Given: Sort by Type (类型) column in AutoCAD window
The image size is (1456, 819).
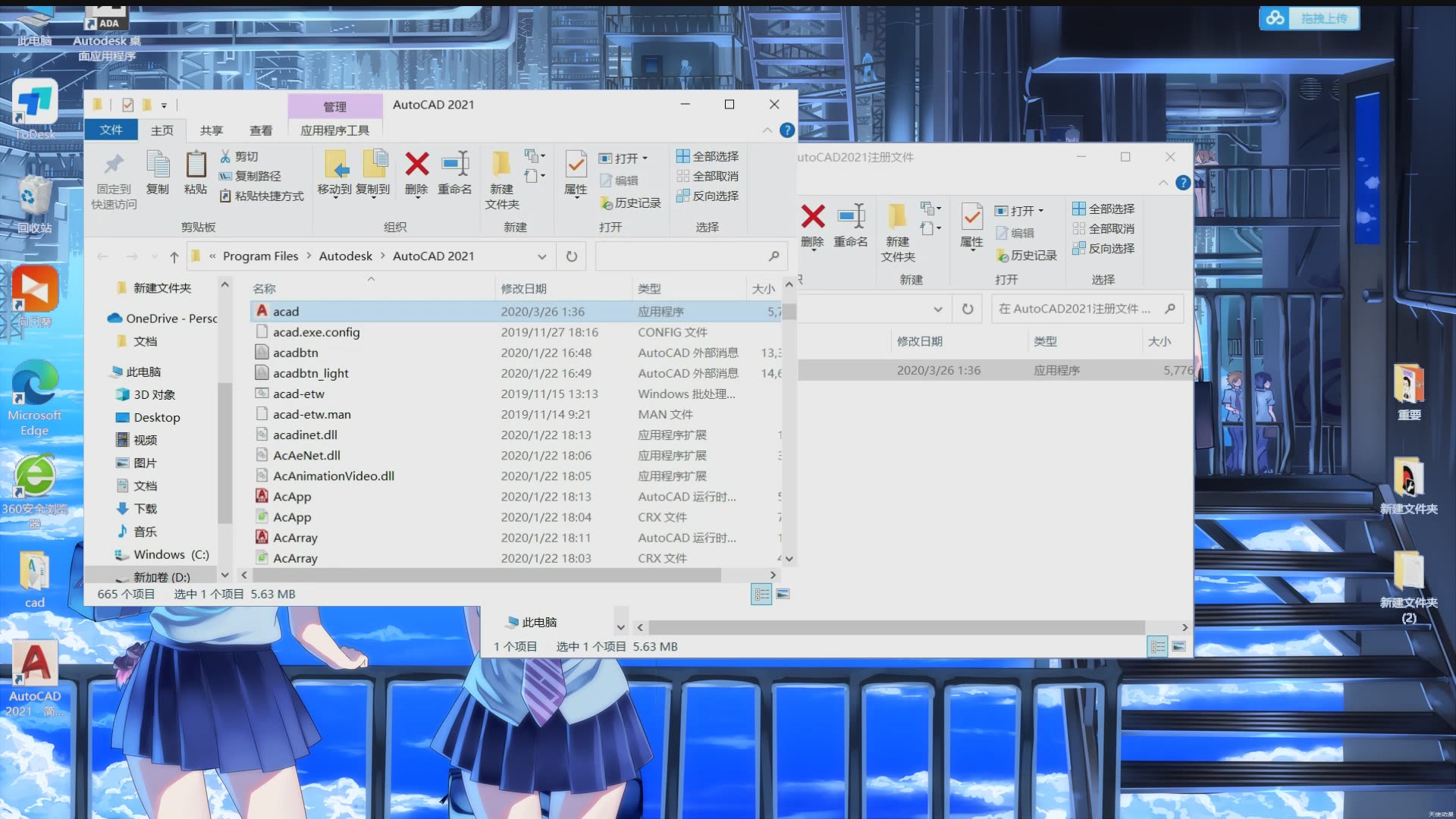Looking at the screenshot, I should [689, 288].
